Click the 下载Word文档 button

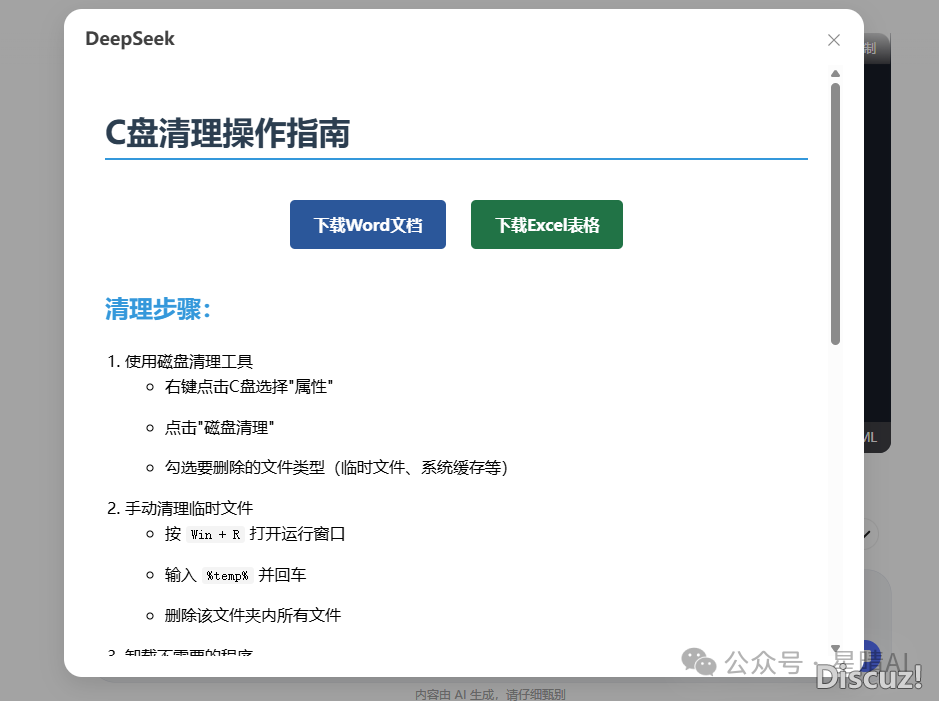click(x=368, y=224)
